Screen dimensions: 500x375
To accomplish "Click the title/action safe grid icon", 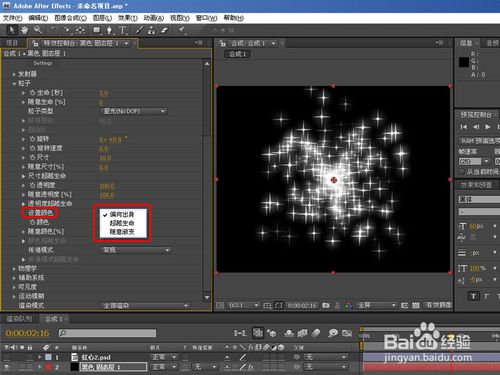I will coord(267,305).
